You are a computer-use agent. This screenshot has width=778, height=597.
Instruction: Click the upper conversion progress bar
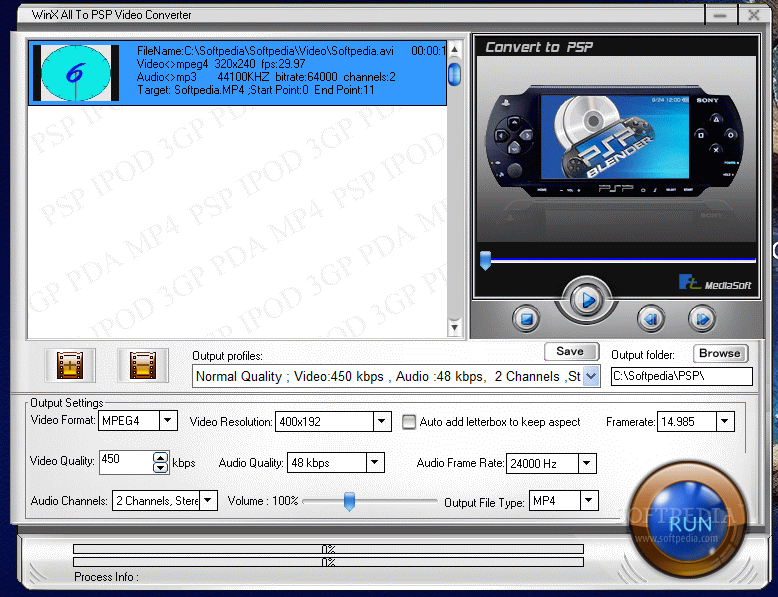[328, 549]
